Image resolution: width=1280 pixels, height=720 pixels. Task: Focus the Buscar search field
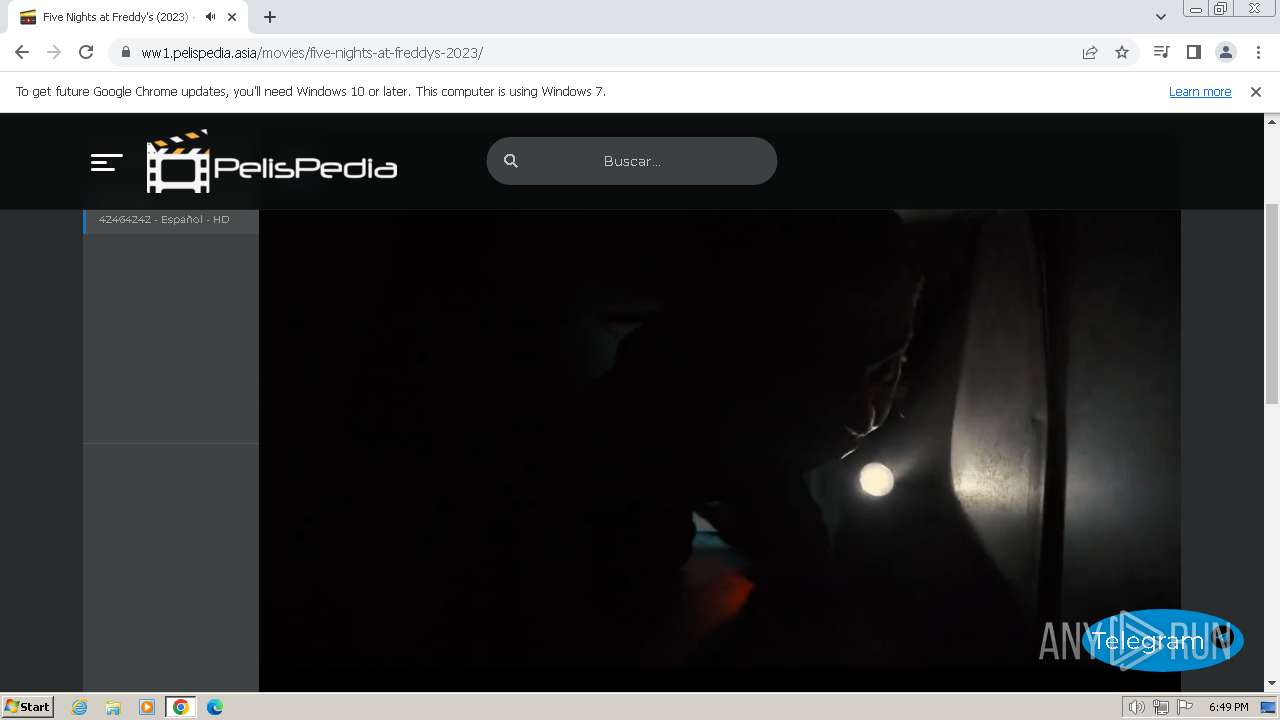632,161
